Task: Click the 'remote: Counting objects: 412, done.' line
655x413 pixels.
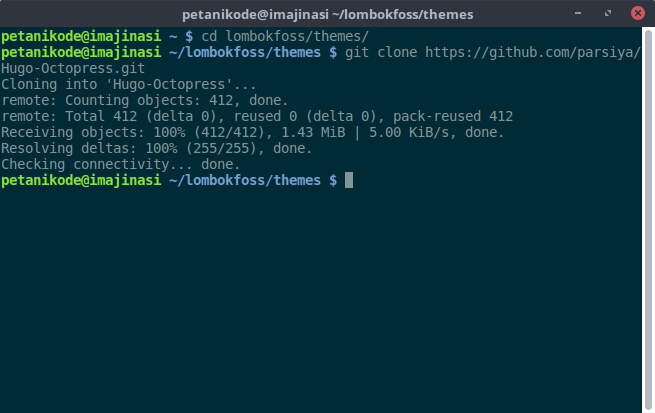Action: 145,100
